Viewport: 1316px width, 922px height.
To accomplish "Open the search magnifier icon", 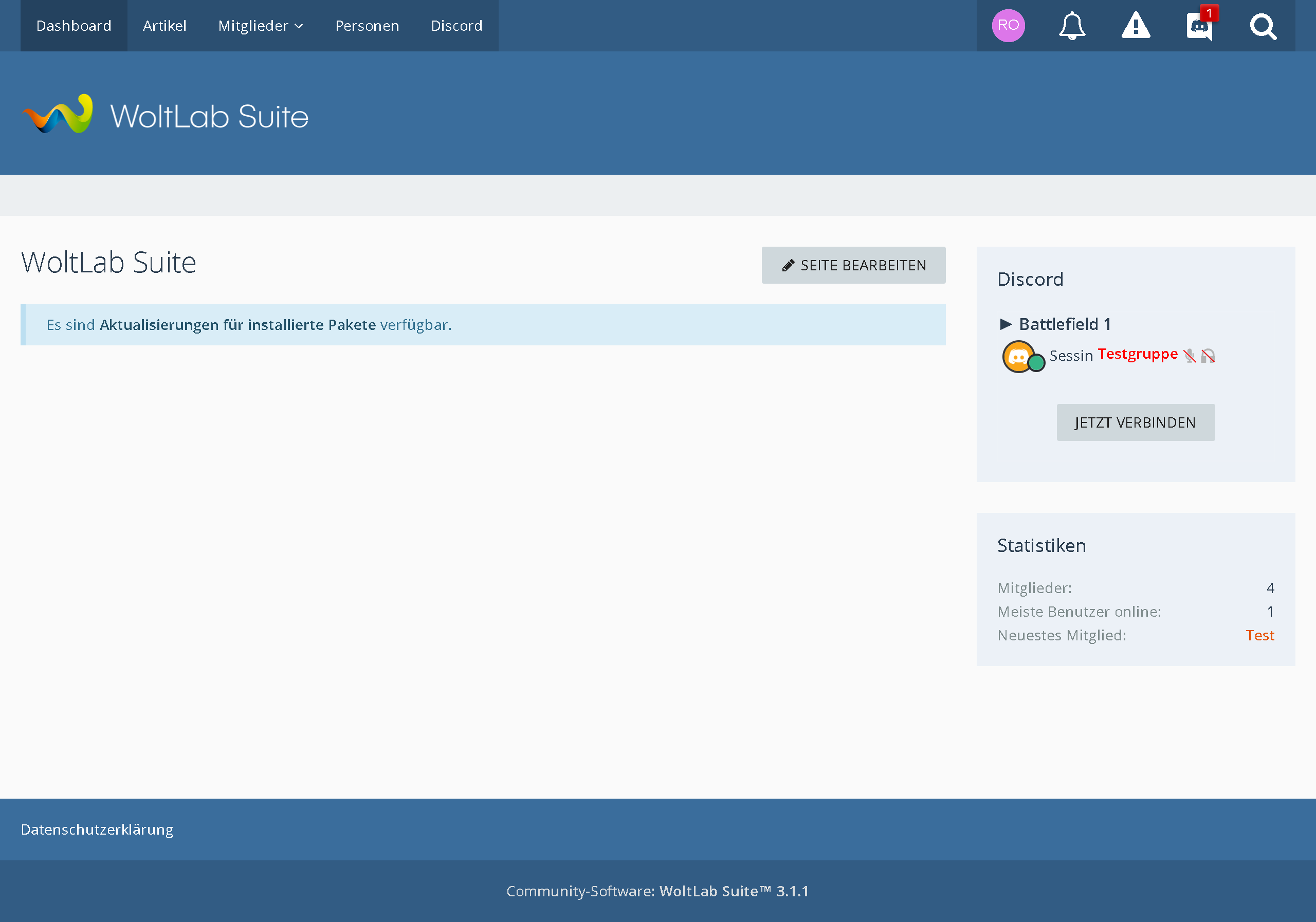I will [1263, 26].
